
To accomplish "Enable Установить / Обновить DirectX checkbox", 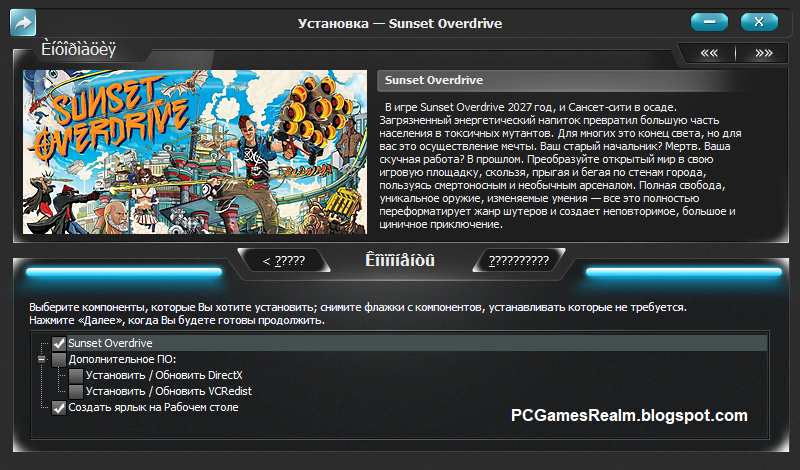I will (76, 376).
